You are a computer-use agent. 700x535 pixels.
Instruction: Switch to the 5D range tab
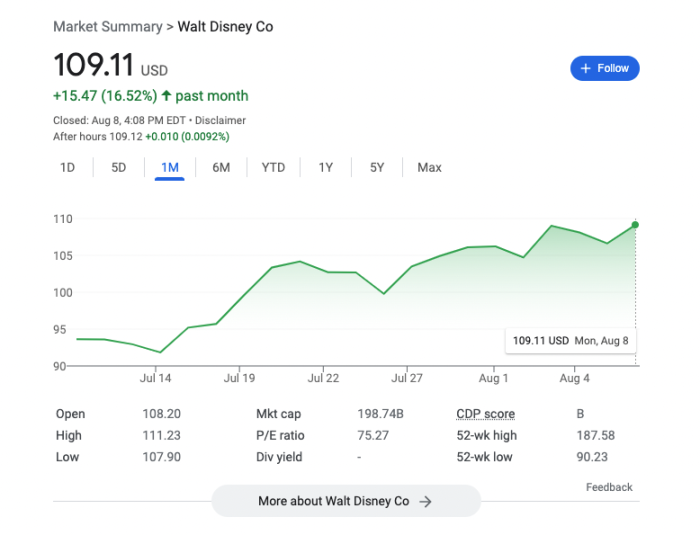pyautogui.click(x=118, y=168)
